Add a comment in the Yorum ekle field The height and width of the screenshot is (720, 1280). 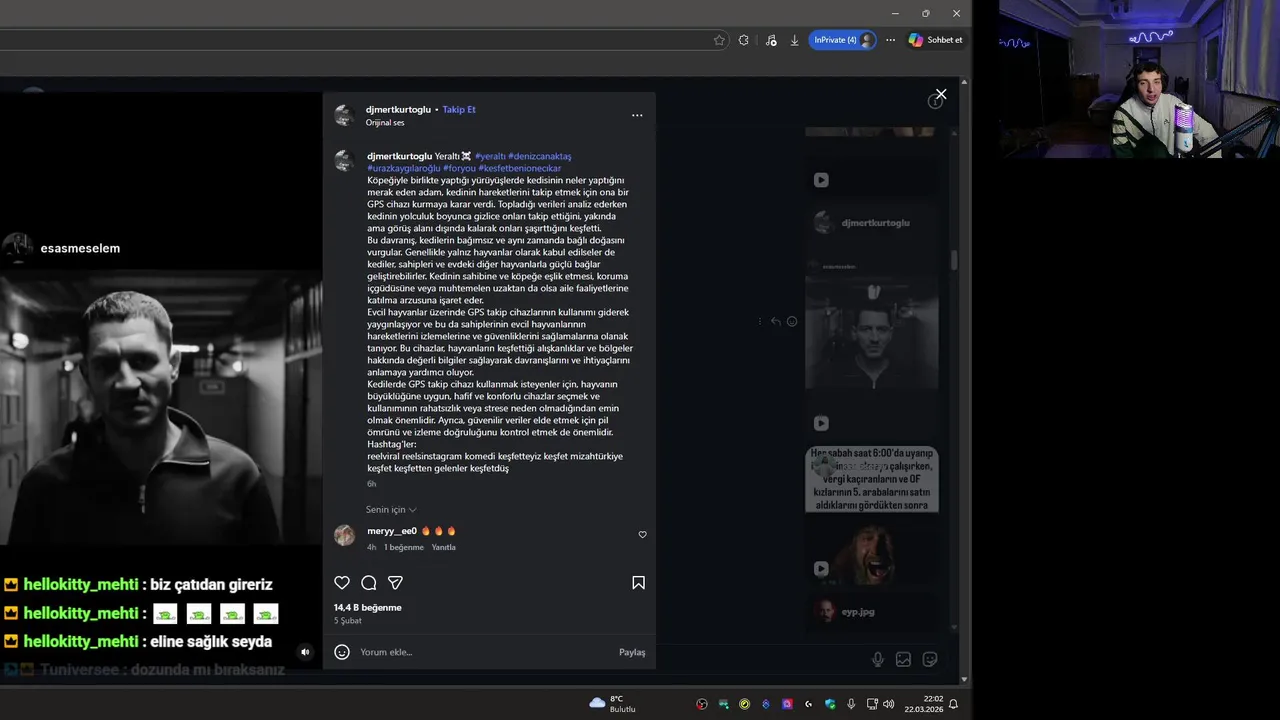point(485,652)
